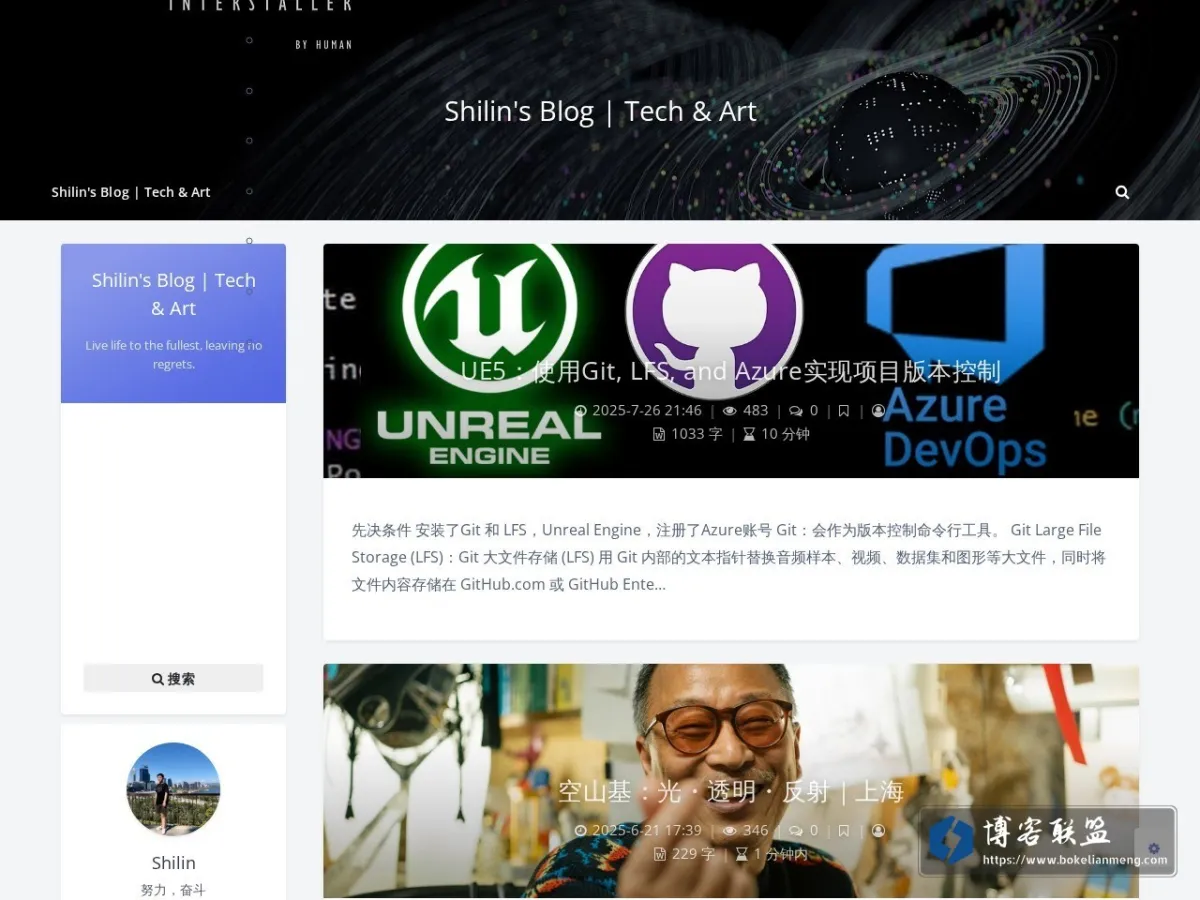Click the hourglass icon beside 10 分钟

click(x=749, y=434)
